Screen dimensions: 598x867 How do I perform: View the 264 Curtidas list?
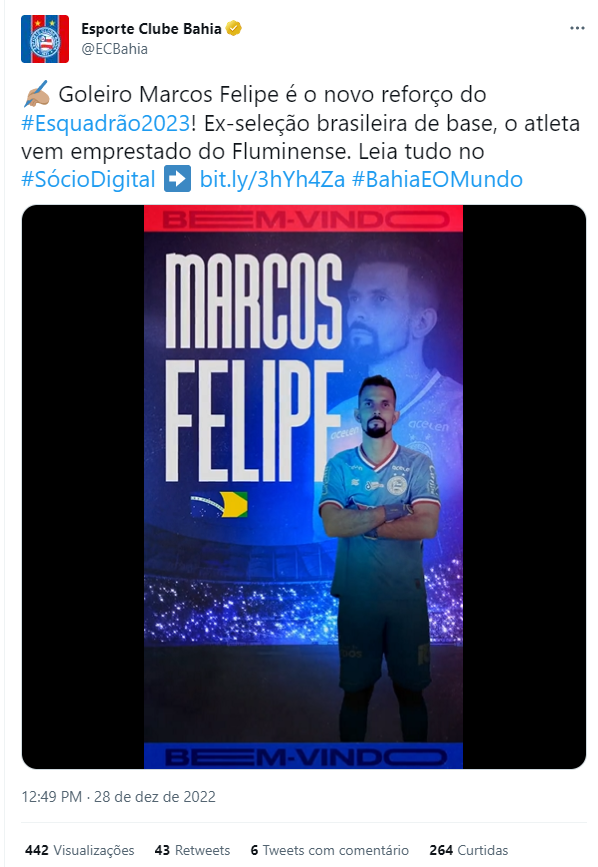[x=469, y=850]
